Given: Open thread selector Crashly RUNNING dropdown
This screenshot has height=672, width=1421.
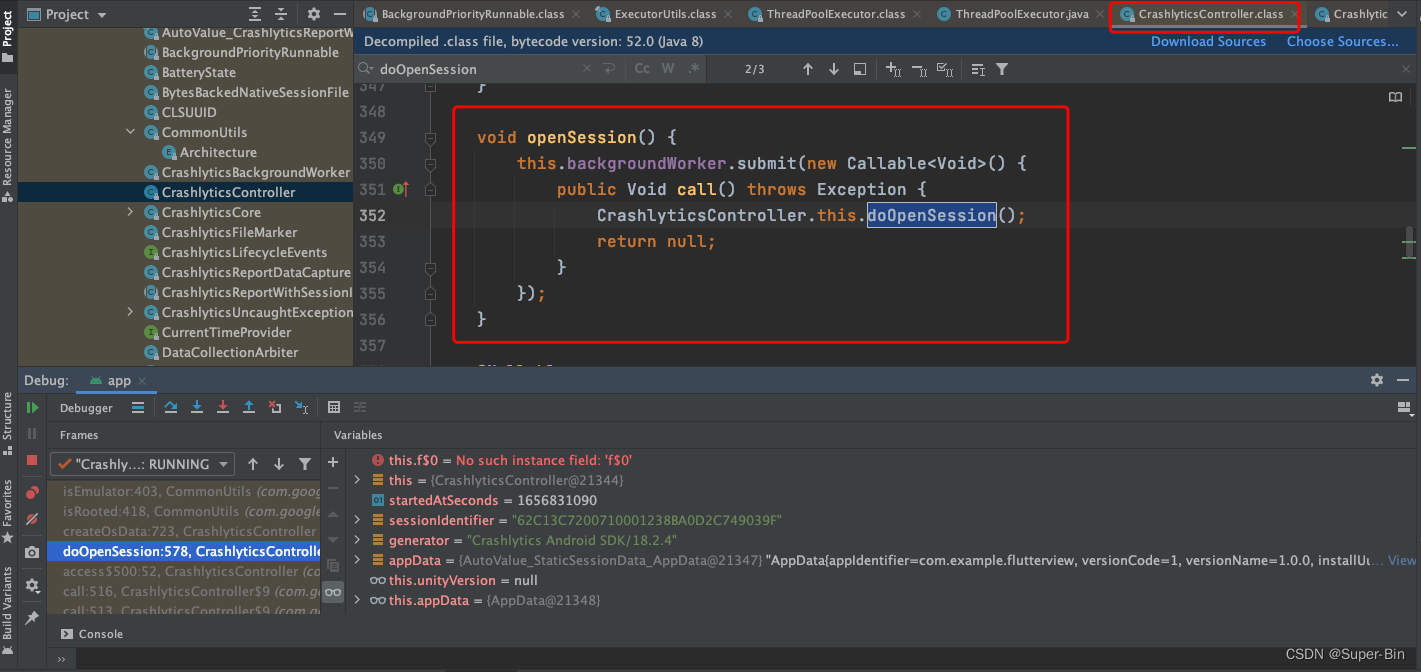Looking at the screenshot, I should tap(143, 464).
